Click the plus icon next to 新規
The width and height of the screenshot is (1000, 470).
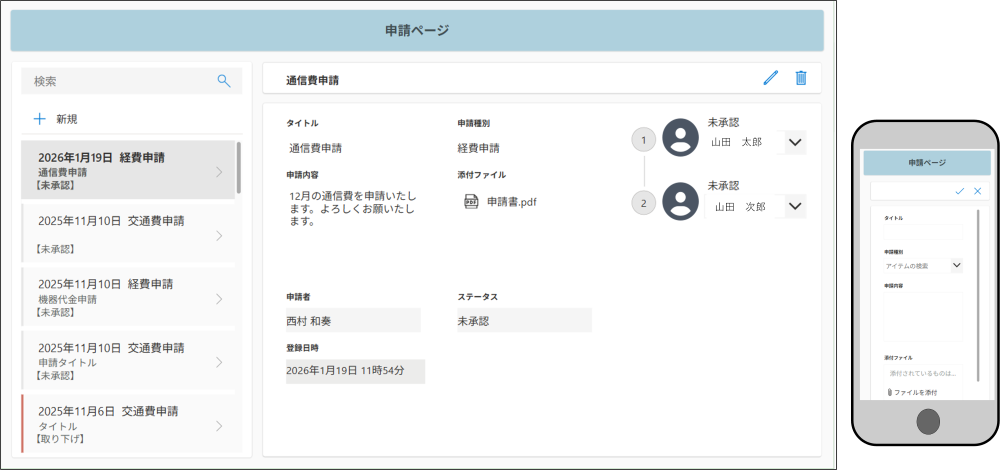point(40,119)
